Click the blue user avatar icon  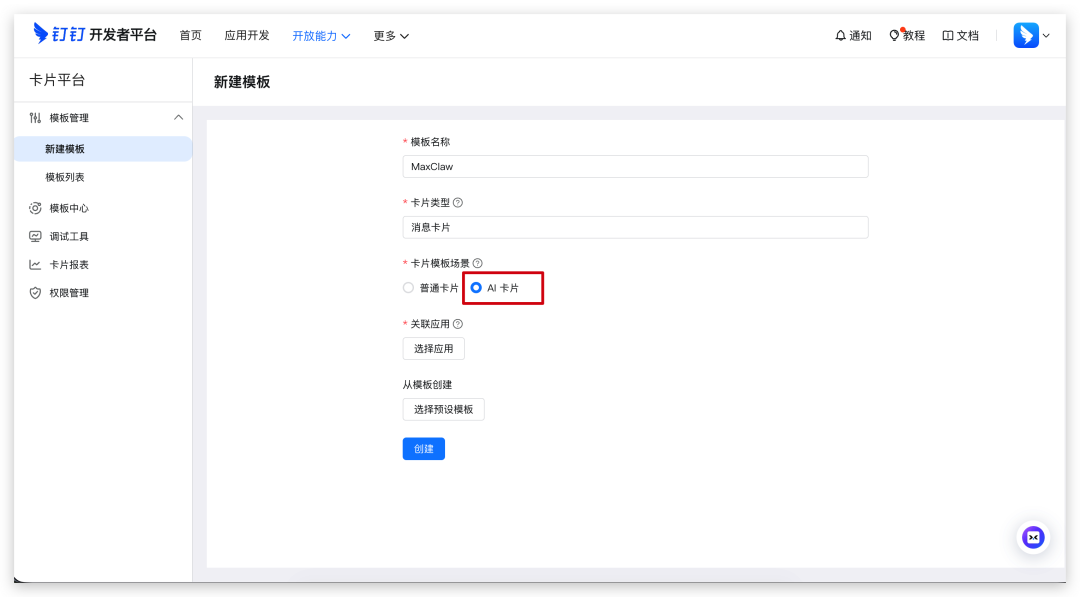tap(1026, 35)
